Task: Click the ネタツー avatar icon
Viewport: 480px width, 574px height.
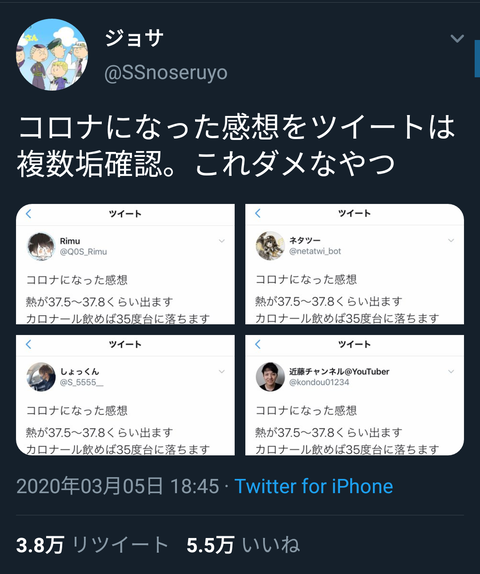Action: tap(270, 246)
